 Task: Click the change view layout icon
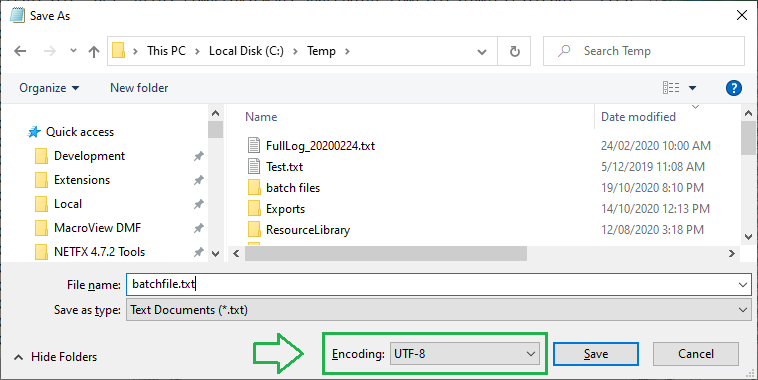click(671, 88)
